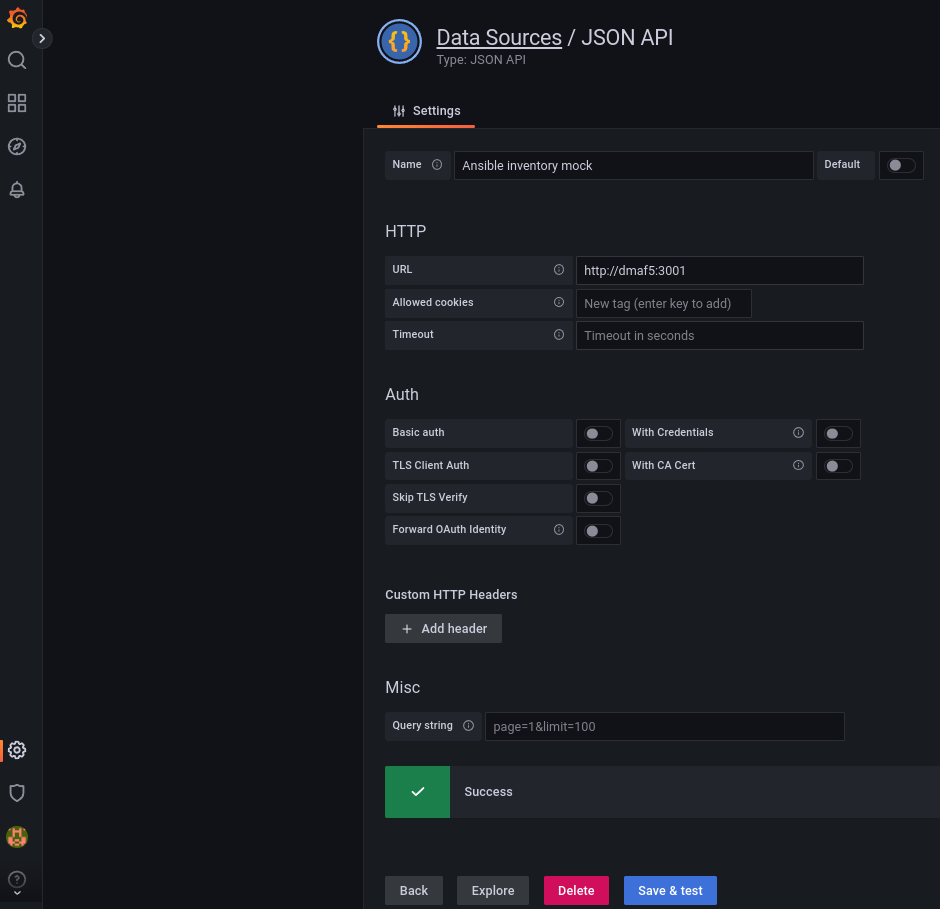
Task: Open the Alerting bell icon
Action: (x=17, y=189)
